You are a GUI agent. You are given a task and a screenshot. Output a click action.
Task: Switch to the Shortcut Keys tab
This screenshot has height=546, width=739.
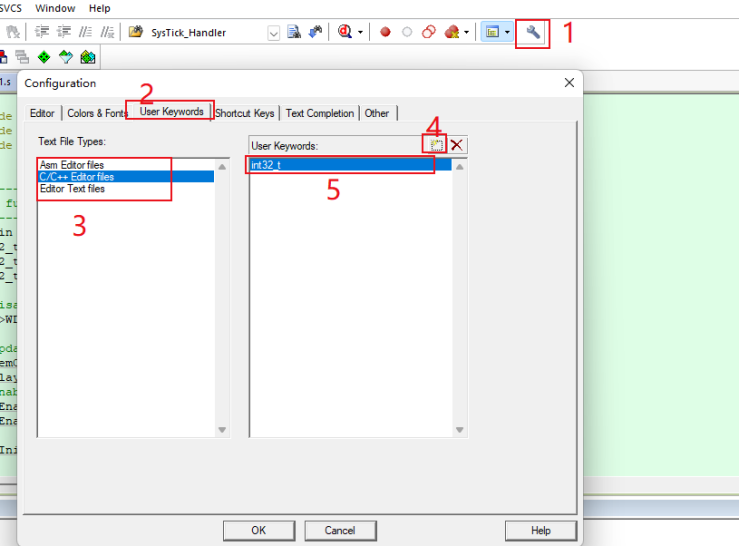[x=244, y=113]
